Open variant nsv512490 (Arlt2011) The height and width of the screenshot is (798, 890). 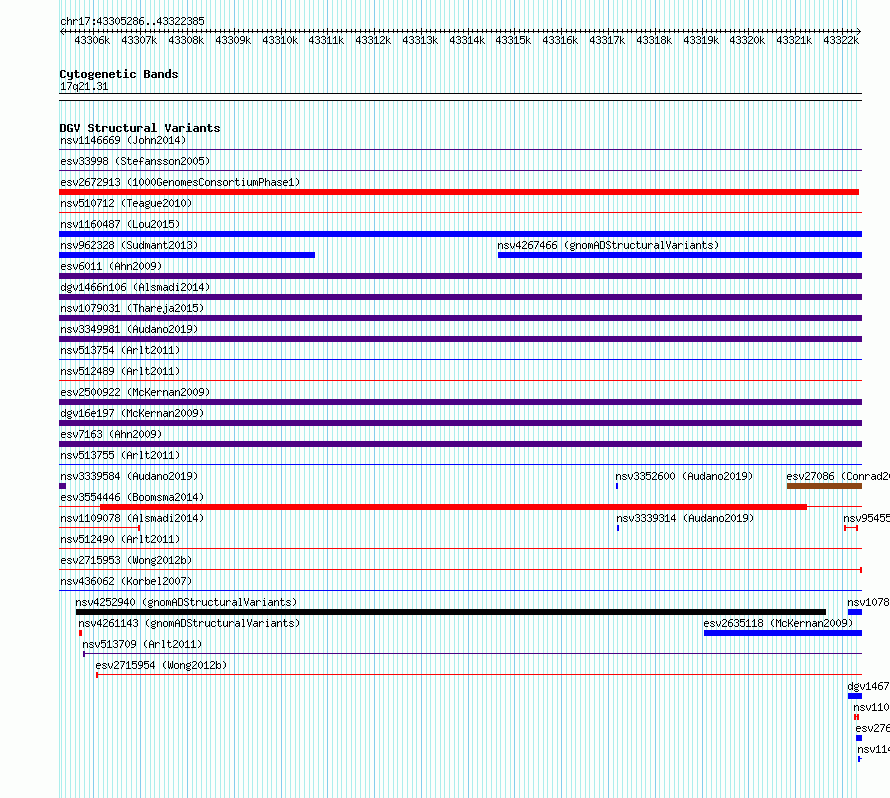click(120, 539)
